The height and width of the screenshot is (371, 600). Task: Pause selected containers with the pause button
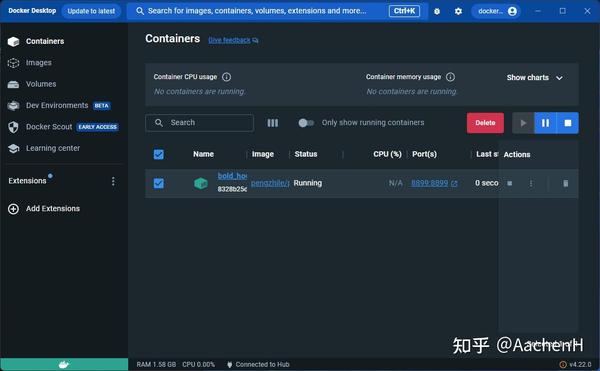point(545,123)
